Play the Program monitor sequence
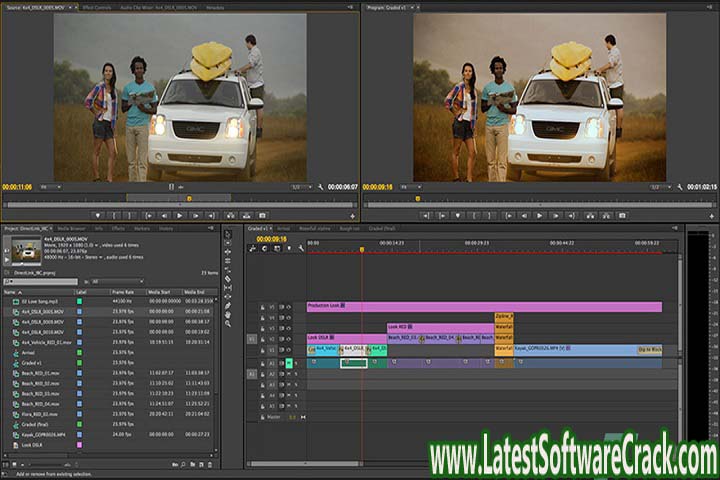 (x=540, y=215)
